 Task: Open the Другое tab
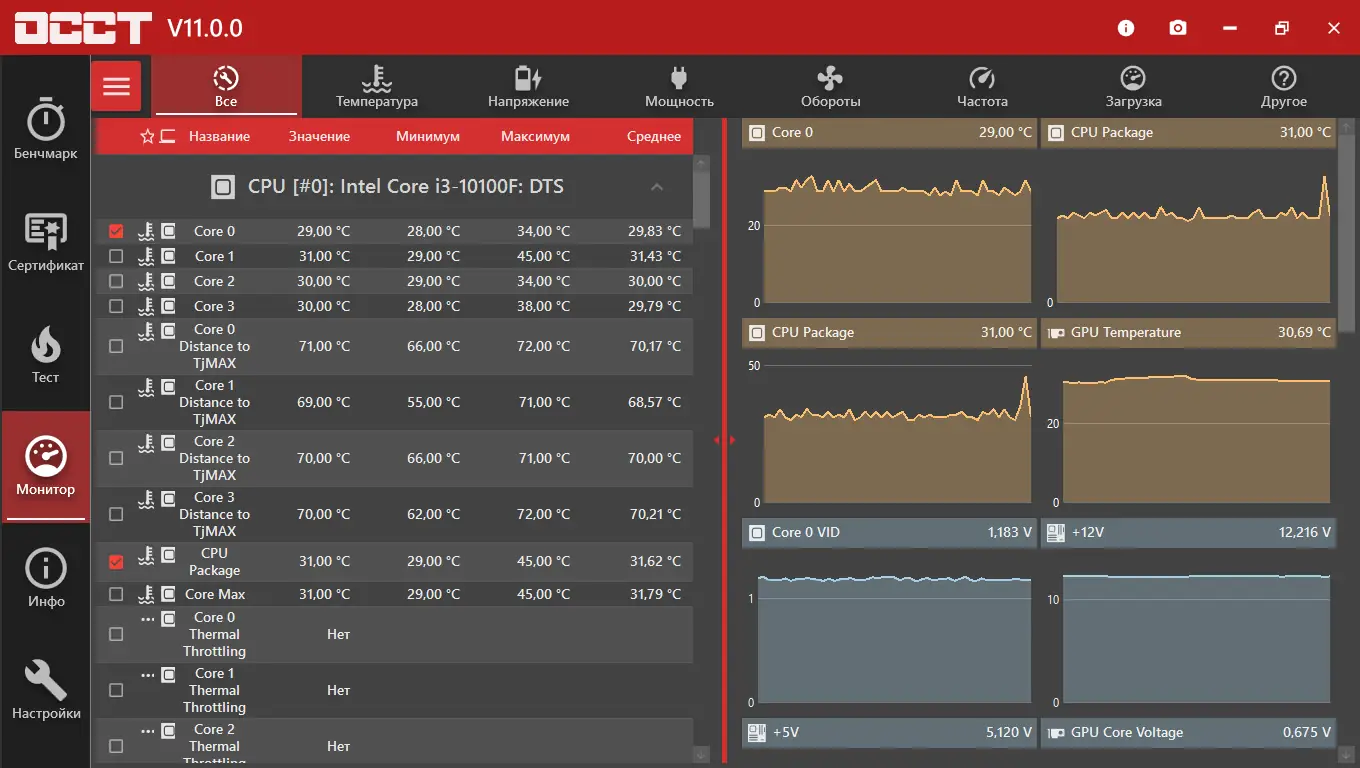1284,86
